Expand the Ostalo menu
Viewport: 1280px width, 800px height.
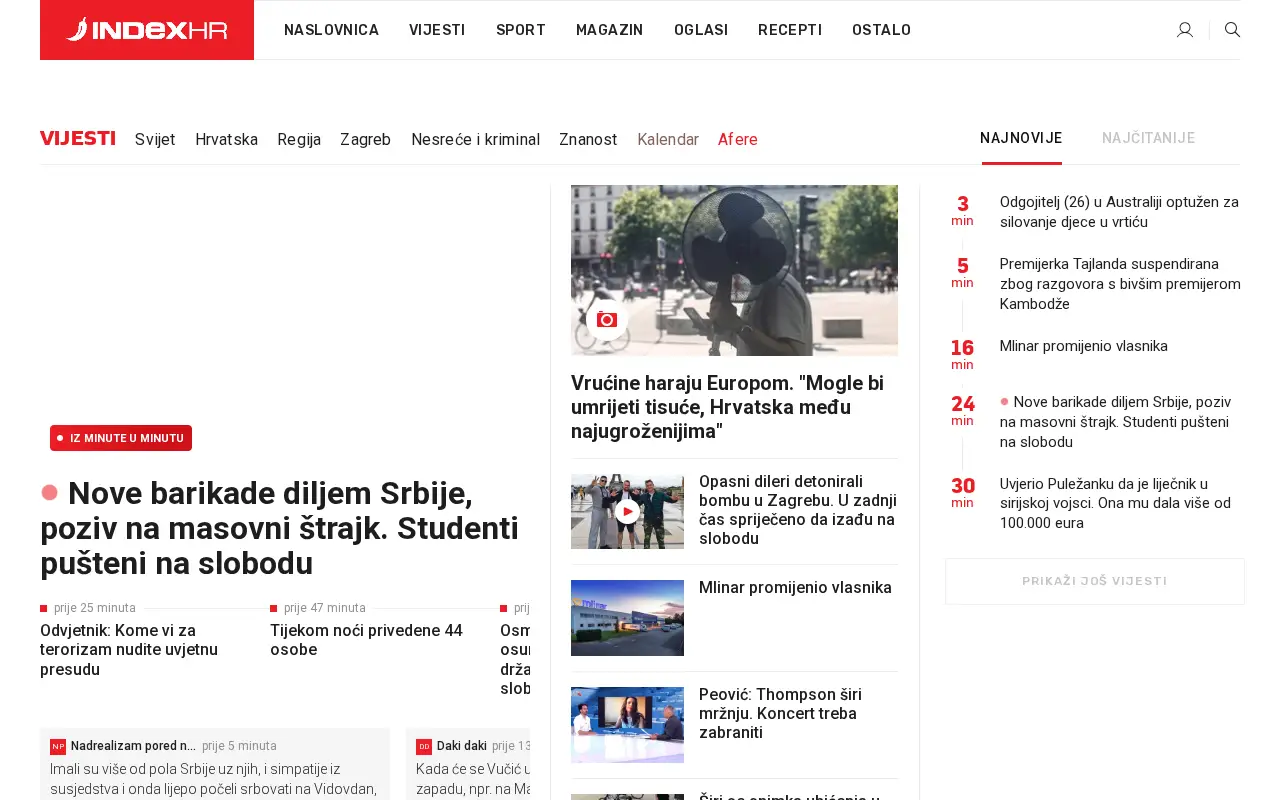pyautogui.click(x=882, y=30)
